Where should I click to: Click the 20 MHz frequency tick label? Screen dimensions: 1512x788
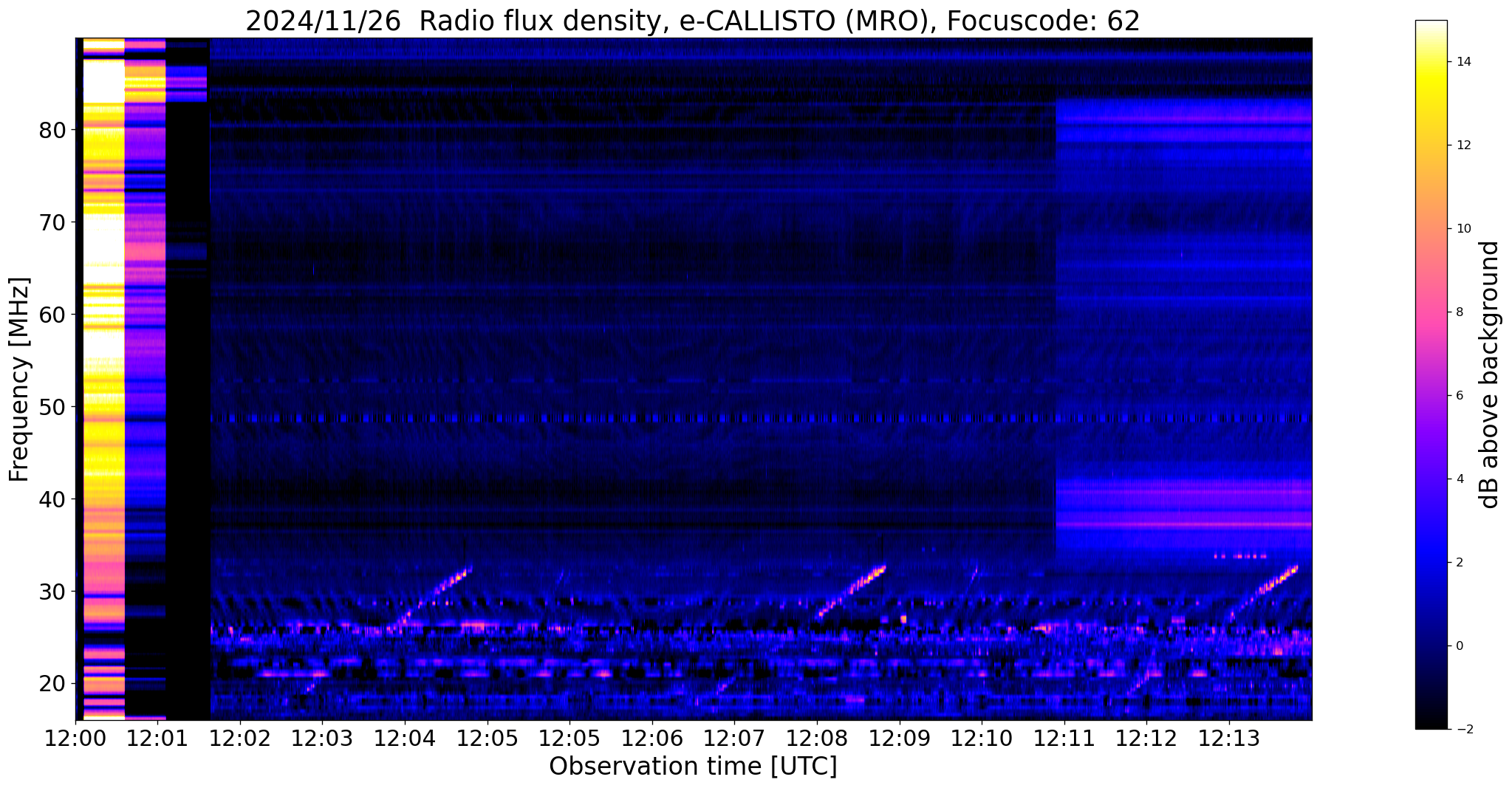point(52,684)
